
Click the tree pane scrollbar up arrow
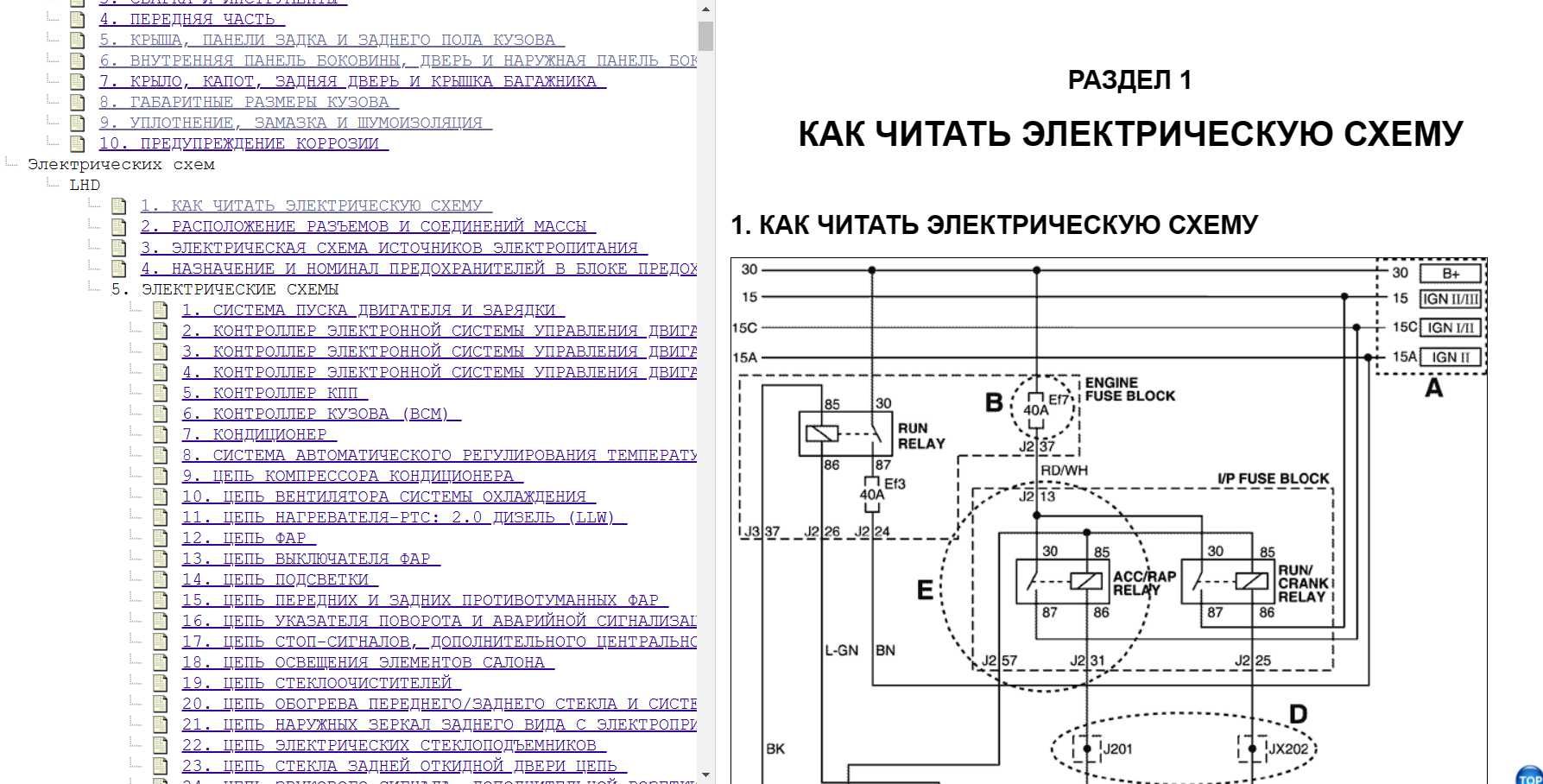pos(705,9)
